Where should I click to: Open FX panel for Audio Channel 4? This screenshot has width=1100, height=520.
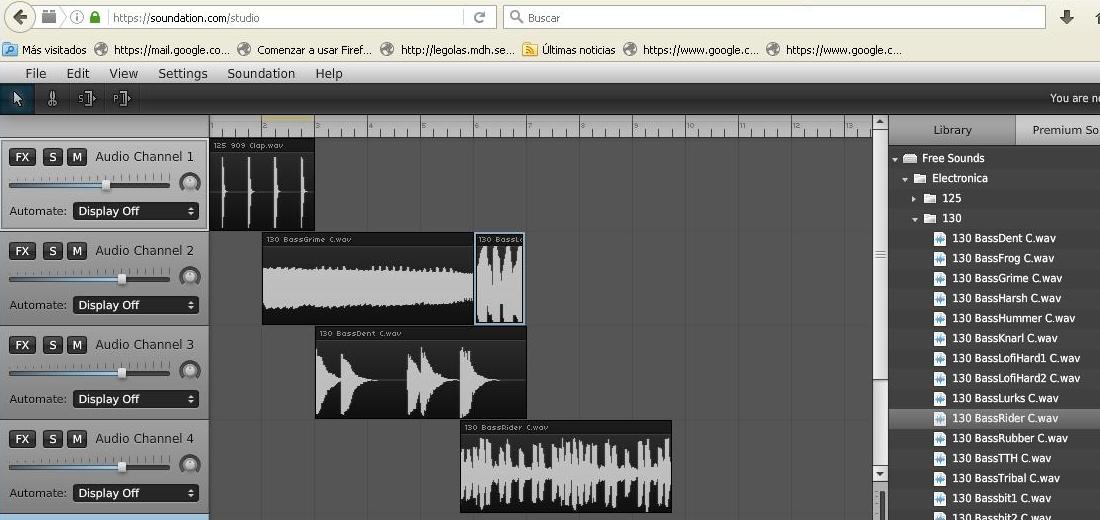[x=22, y=439]
